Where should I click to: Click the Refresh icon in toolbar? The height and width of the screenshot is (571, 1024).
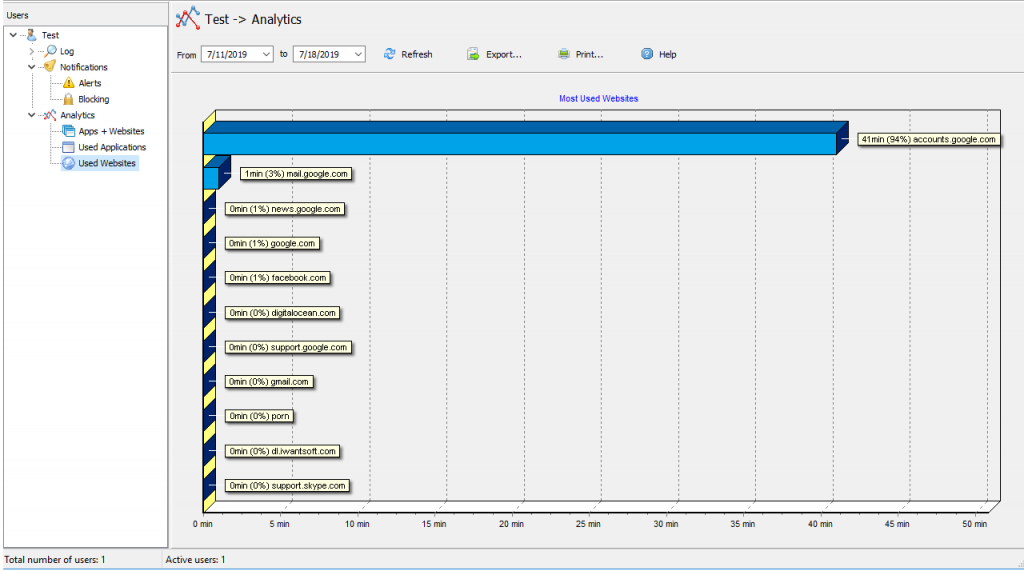tap(390, 54)
